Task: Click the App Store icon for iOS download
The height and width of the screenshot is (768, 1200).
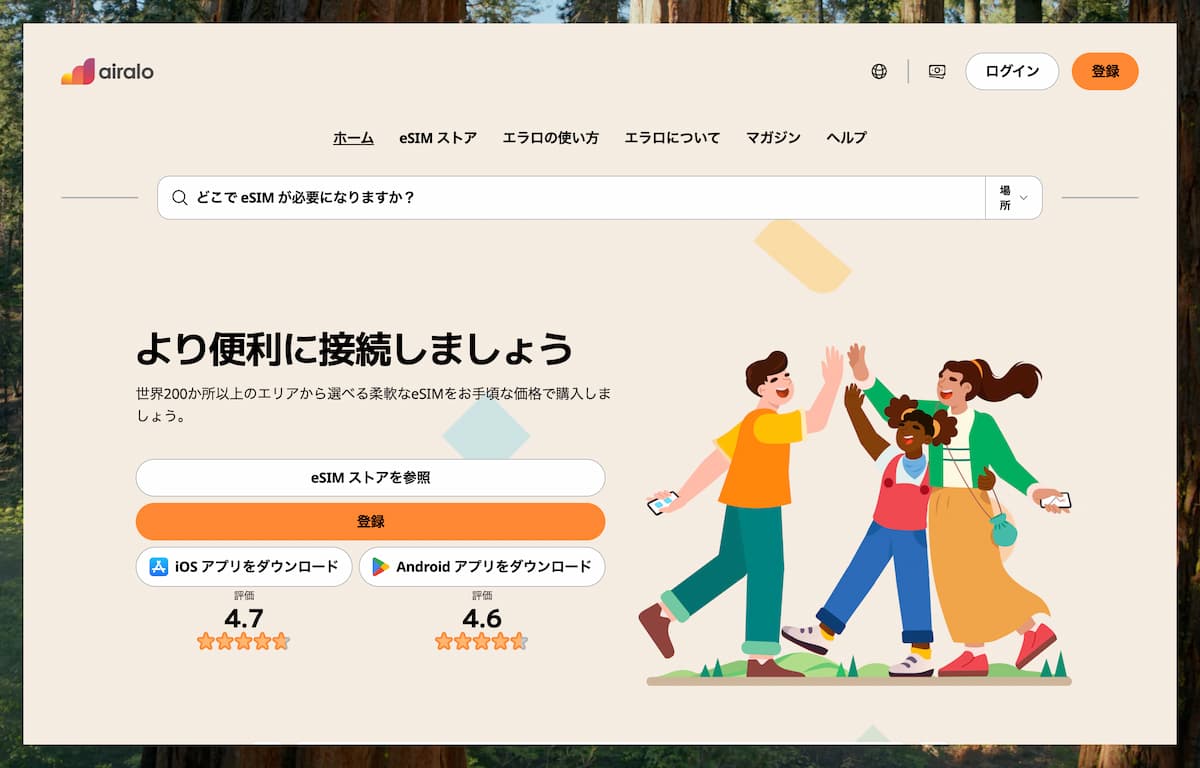Action: click(x=159, y=567)
